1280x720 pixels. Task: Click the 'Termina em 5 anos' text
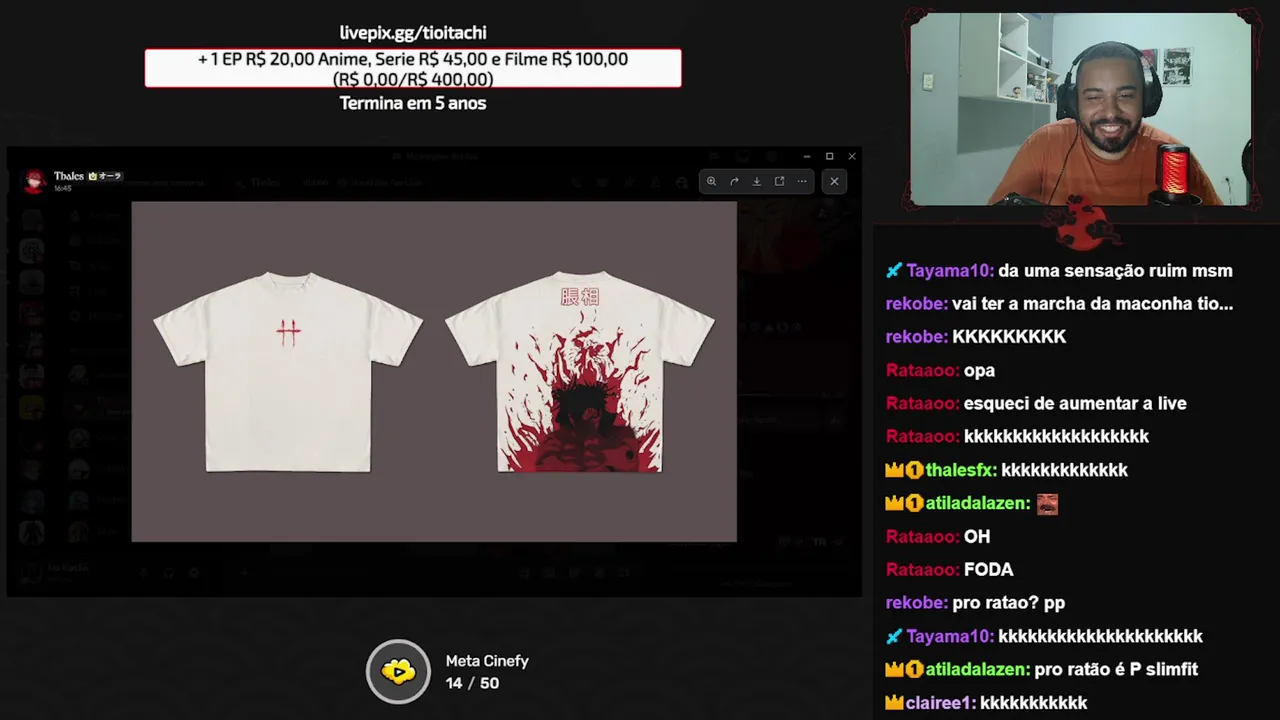click(x=413, y=103)
